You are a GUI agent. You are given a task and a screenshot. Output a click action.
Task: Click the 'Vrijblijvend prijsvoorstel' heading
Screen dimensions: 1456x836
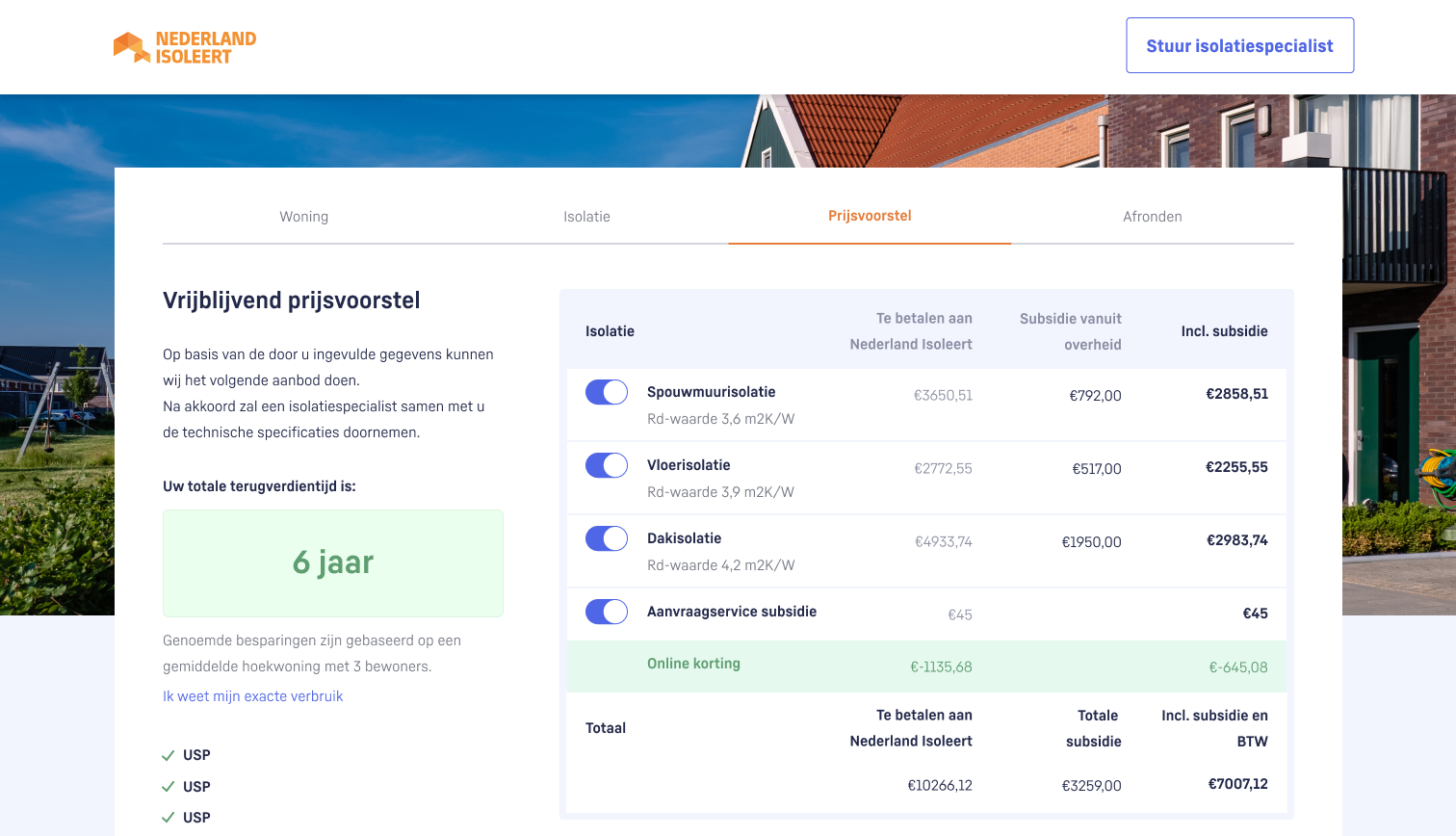292,300
